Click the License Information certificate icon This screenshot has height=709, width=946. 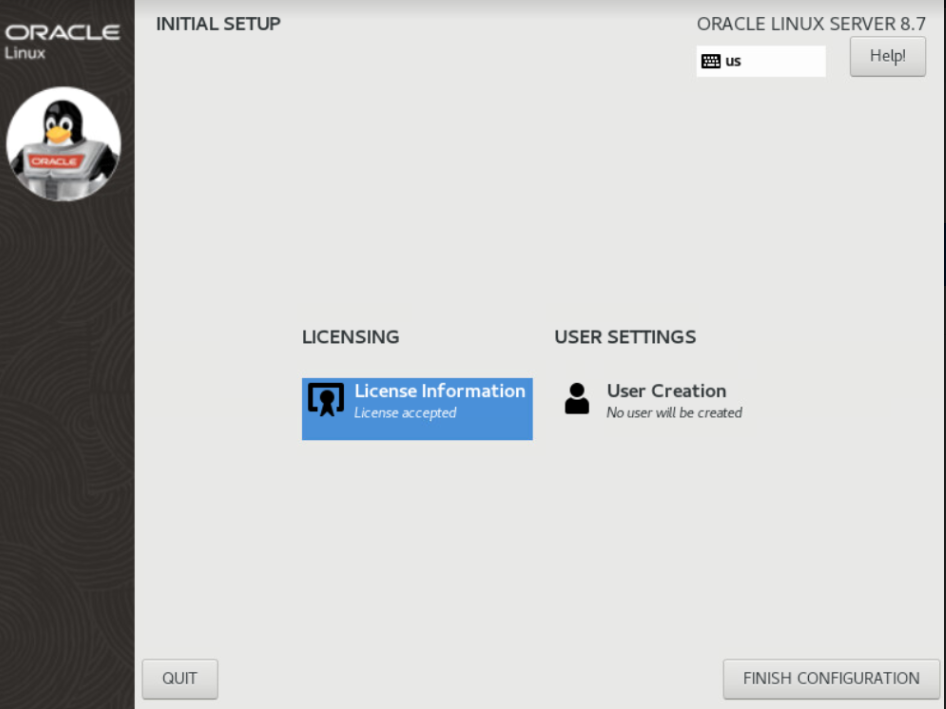click(x=325, y=399)
